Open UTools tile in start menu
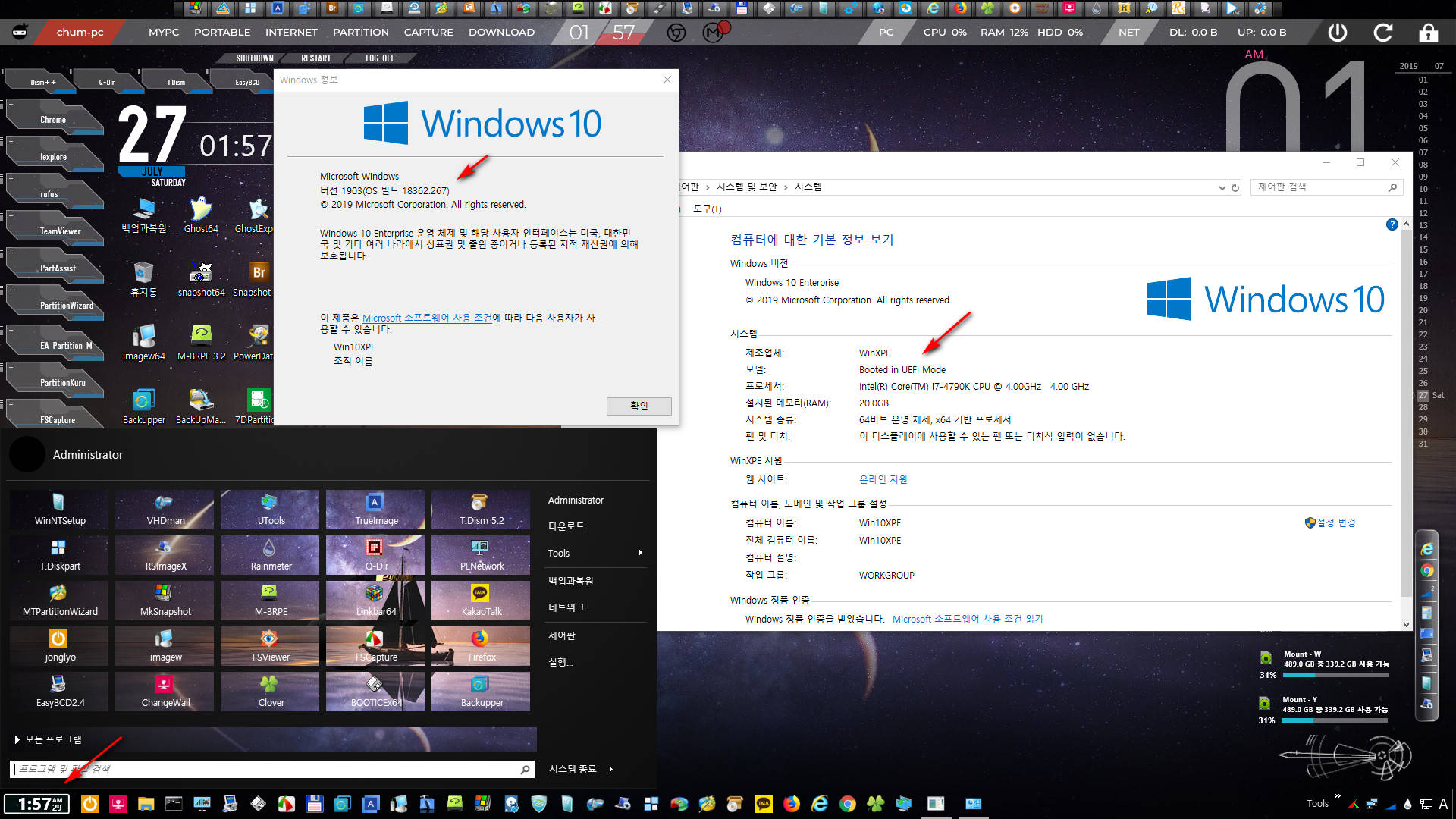The image size is (1456, 819). [270, 510]
